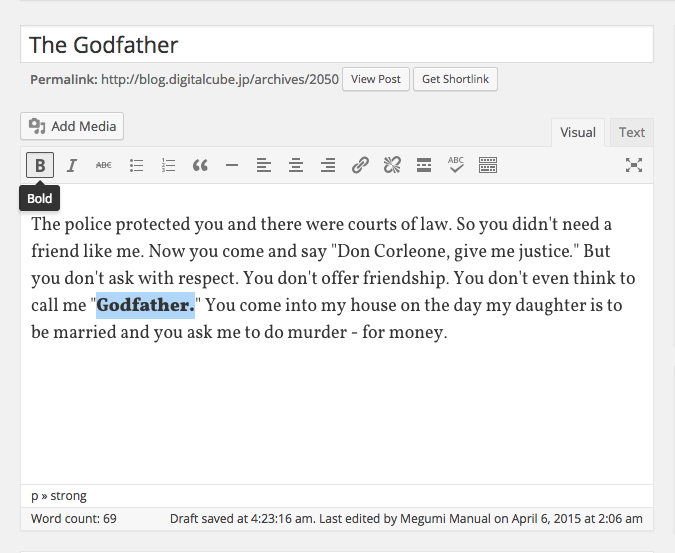
Task: Apply strikethrough formatting
Action: pos(104,166)
